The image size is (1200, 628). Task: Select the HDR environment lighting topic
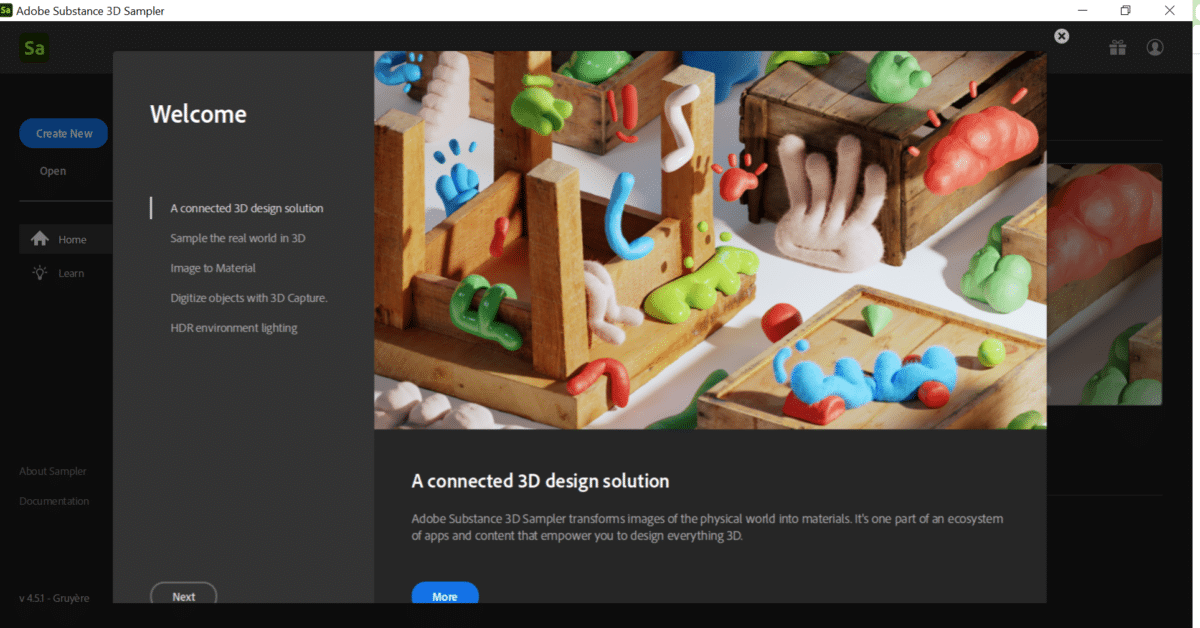click(234, 327)
